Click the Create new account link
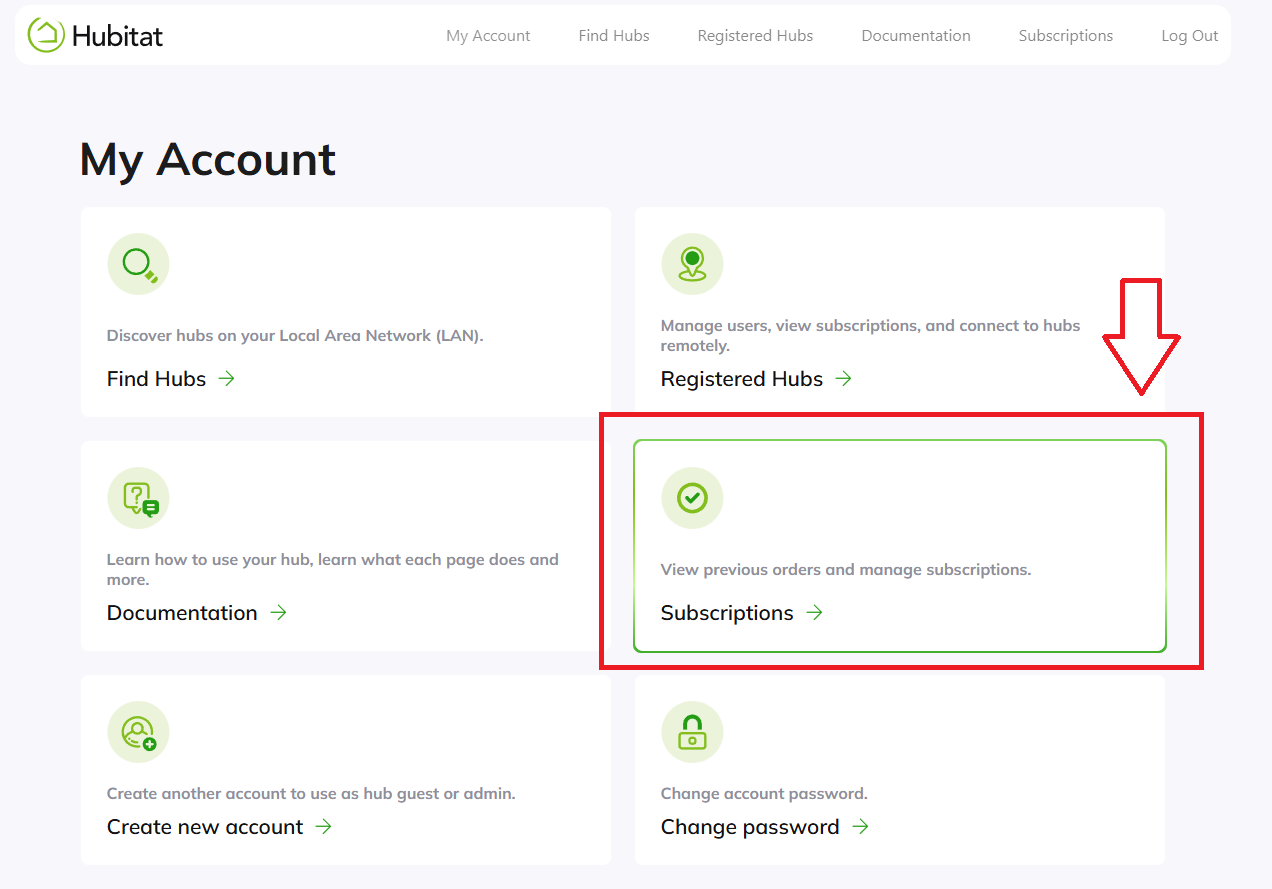 point(205,827)
